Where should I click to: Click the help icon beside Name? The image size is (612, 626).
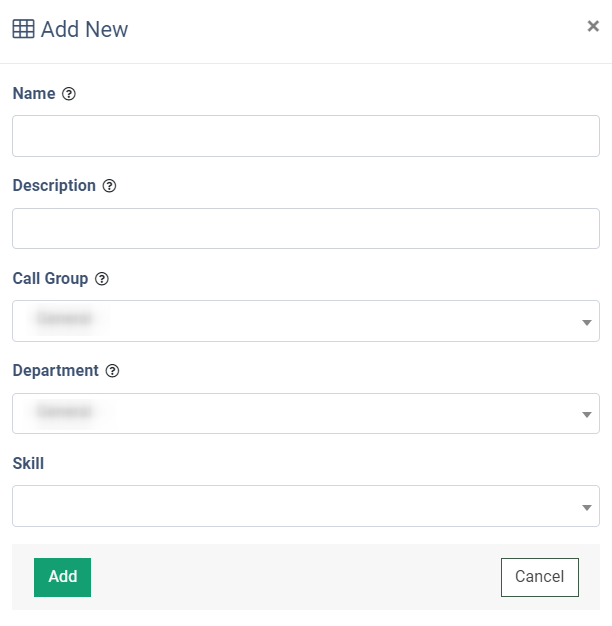click(x=69, y=94)
